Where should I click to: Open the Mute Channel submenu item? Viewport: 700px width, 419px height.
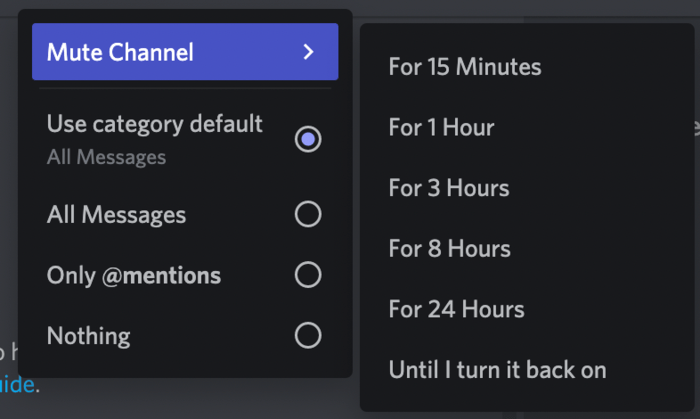tap(185, 52)
